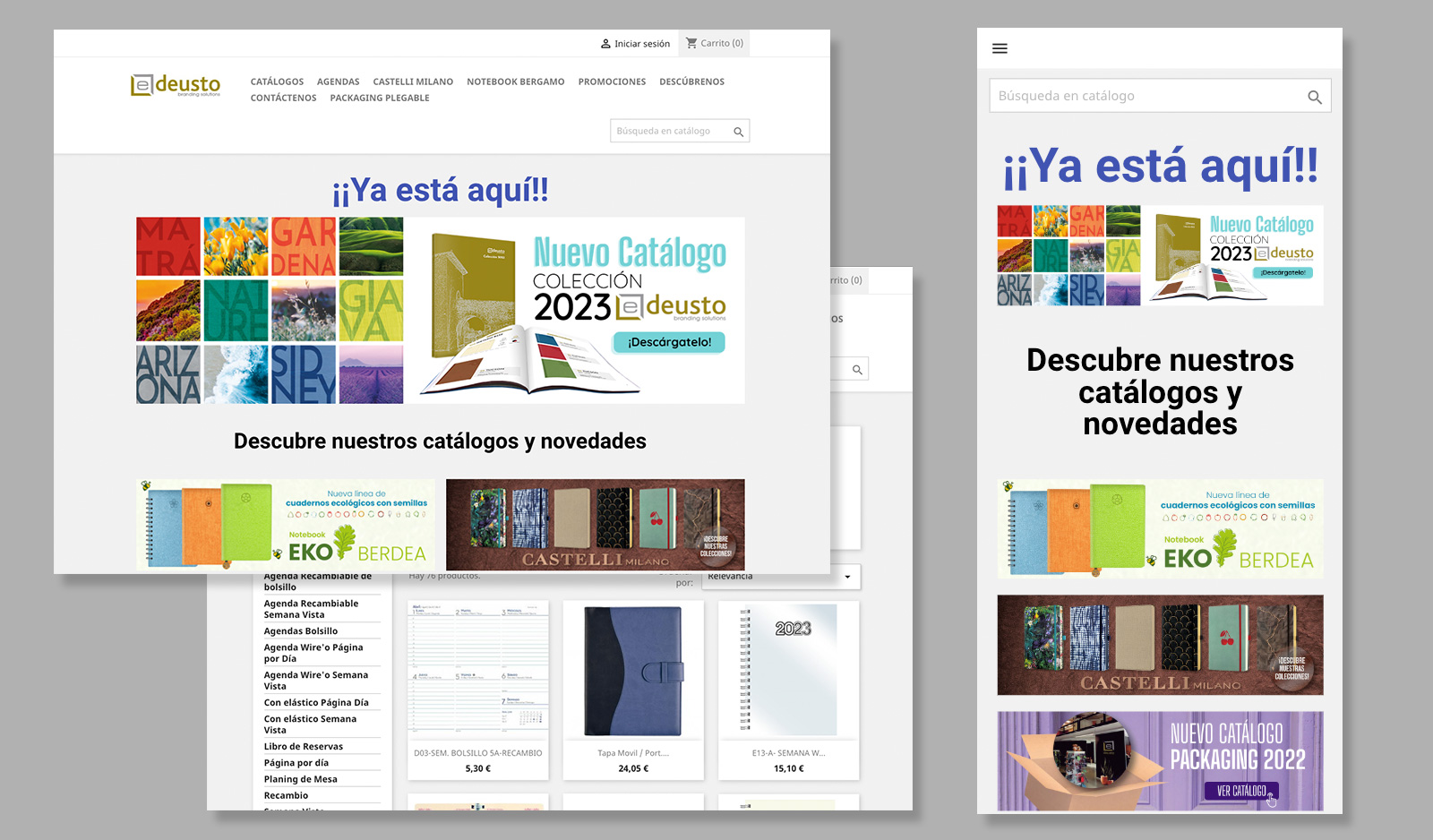Image resolution: width=1433 pixels, height=840 pixels.
Task: Click the desktop Descubre nuestros catálogos y novedades heading
Action: [440, 441]
